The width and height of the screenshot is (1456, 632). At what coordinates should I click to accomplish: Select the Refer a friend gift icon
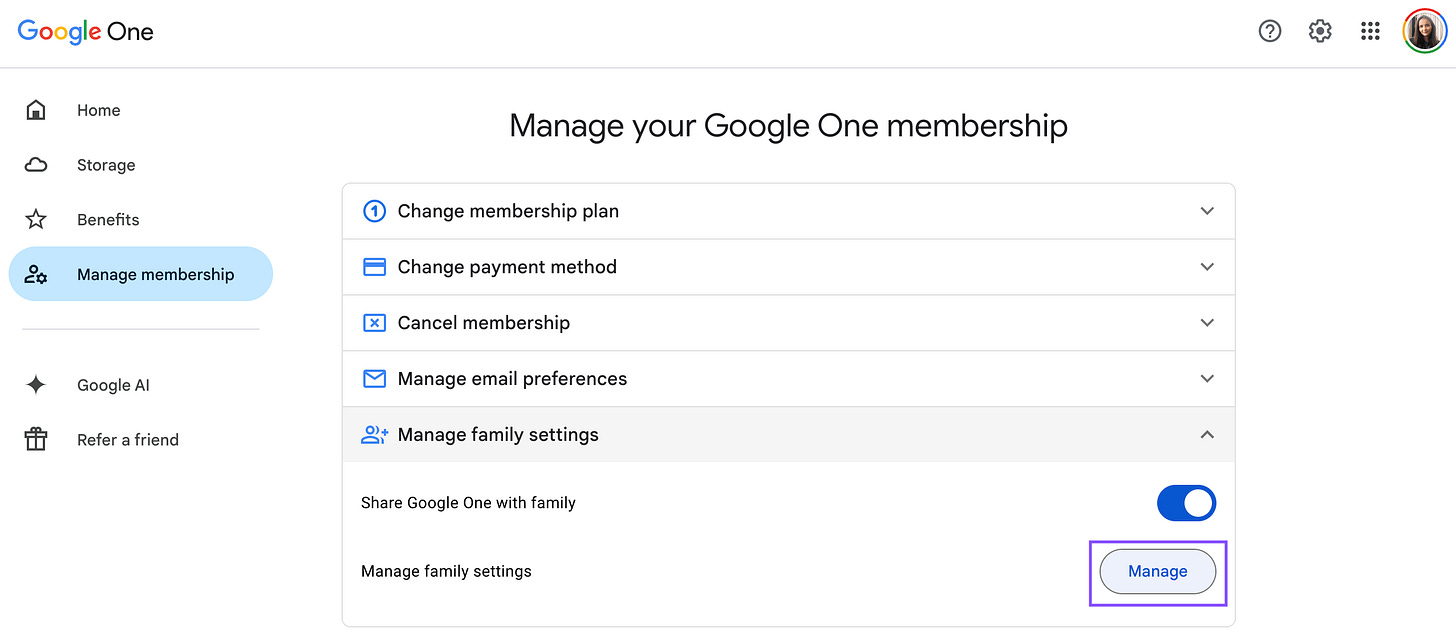36,439
